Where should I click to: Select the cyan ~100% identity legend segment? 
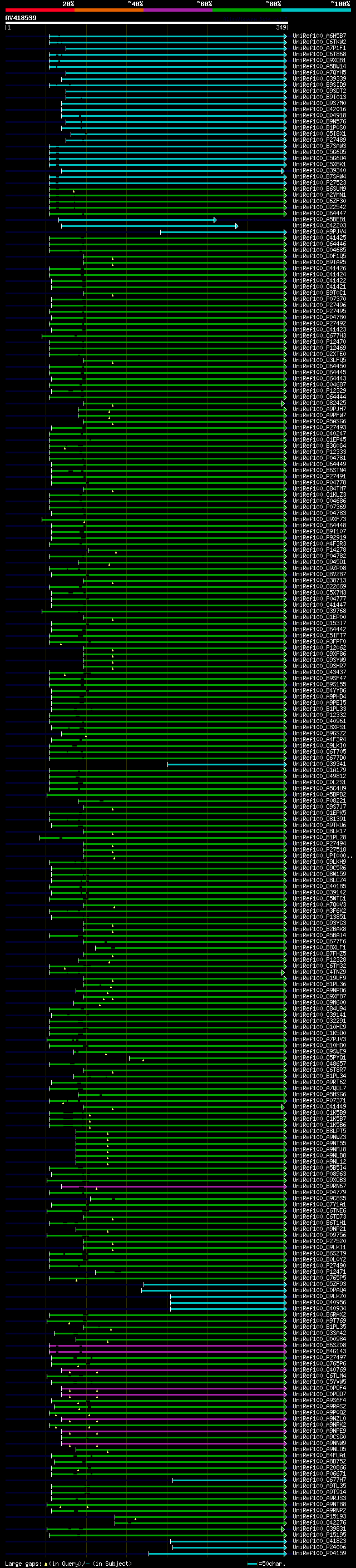[316, 10]
